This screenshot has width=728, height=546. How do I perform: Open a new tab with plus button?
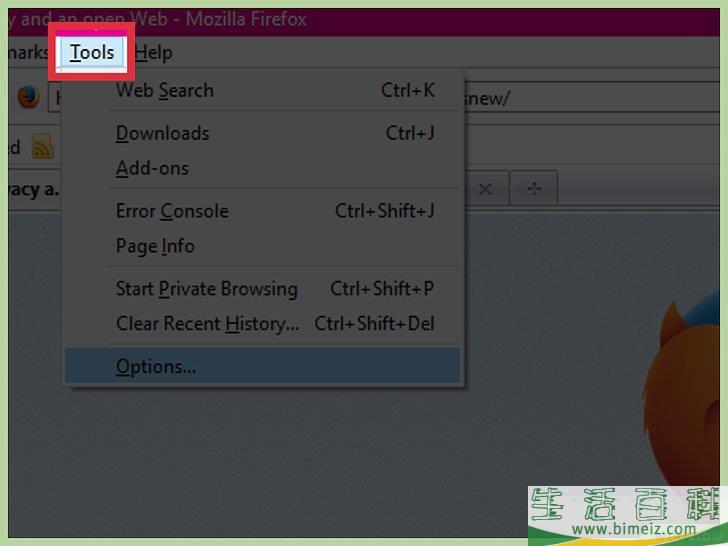(534, 188)
